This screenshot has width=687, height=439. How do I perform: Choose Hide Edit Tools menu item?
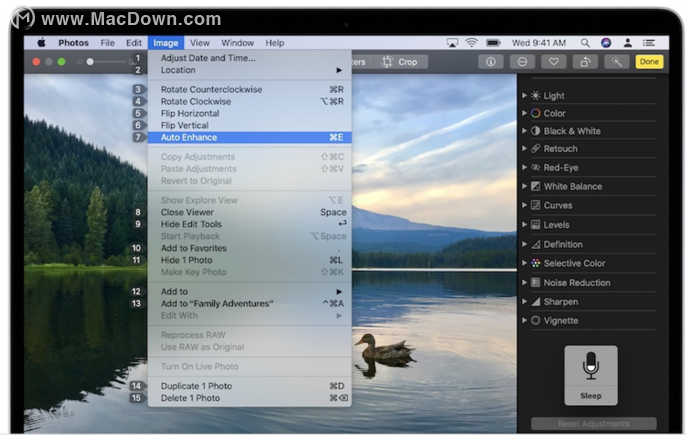click(250, 224)
